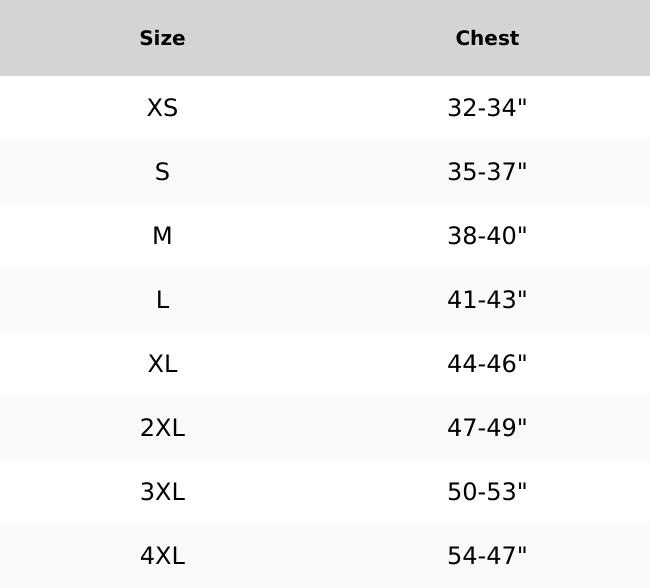Screen dimensions: 650x588
Task: Click the 41-43" chest value
Action: (x=487, y=300)
